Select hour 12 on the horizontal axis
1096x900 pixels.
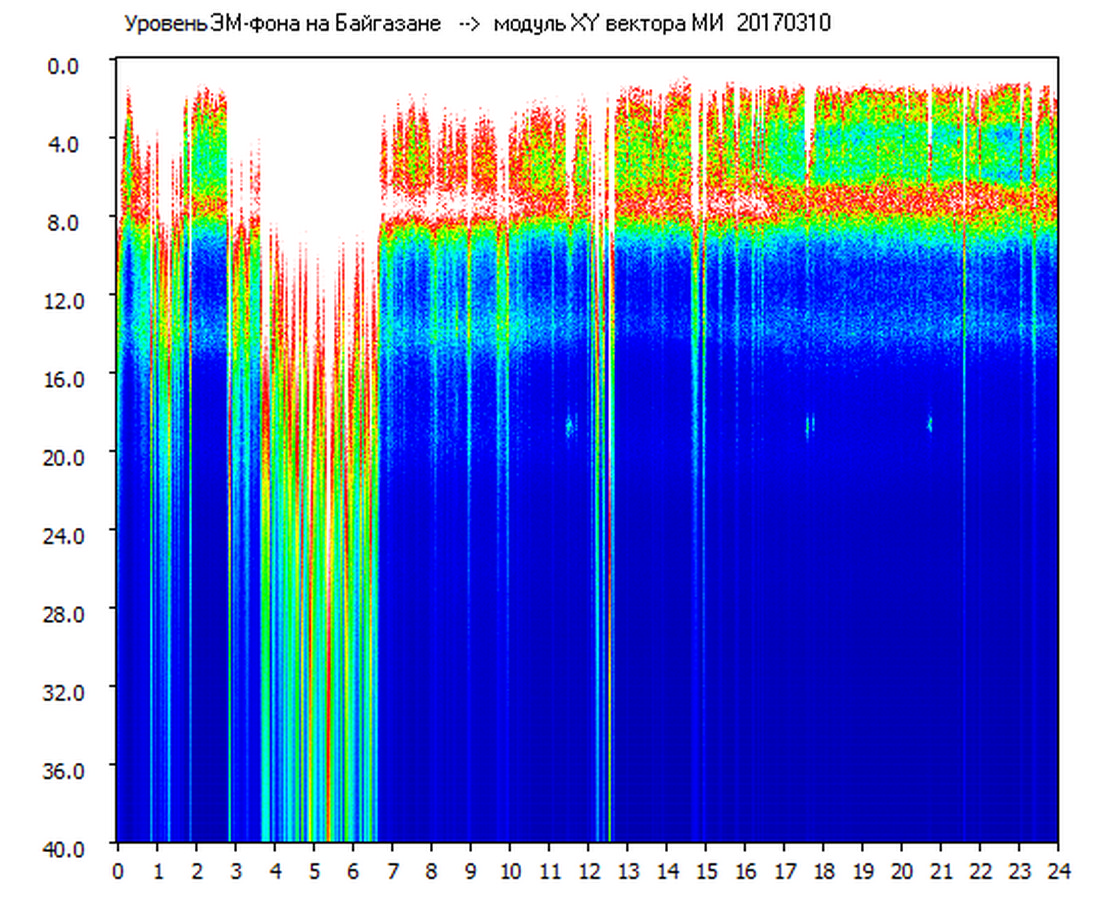point(588,870)
